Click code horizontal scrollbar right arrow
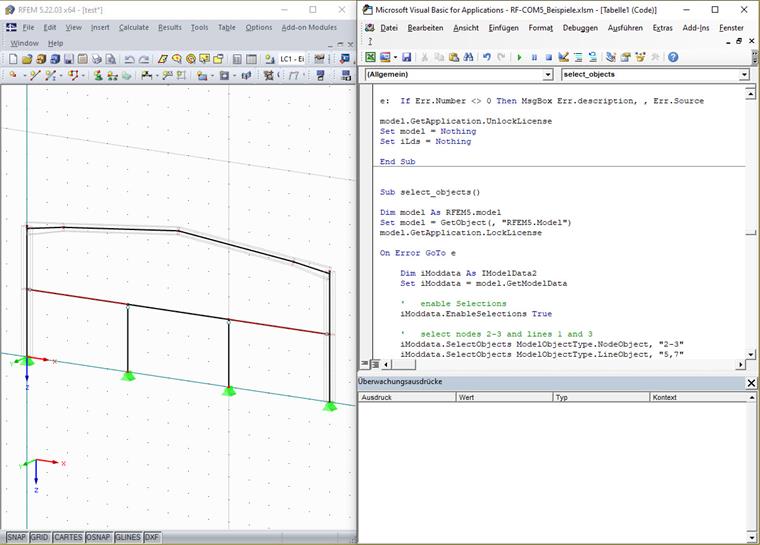Viewport: 760px width, 545px height. tap(741, 364)
